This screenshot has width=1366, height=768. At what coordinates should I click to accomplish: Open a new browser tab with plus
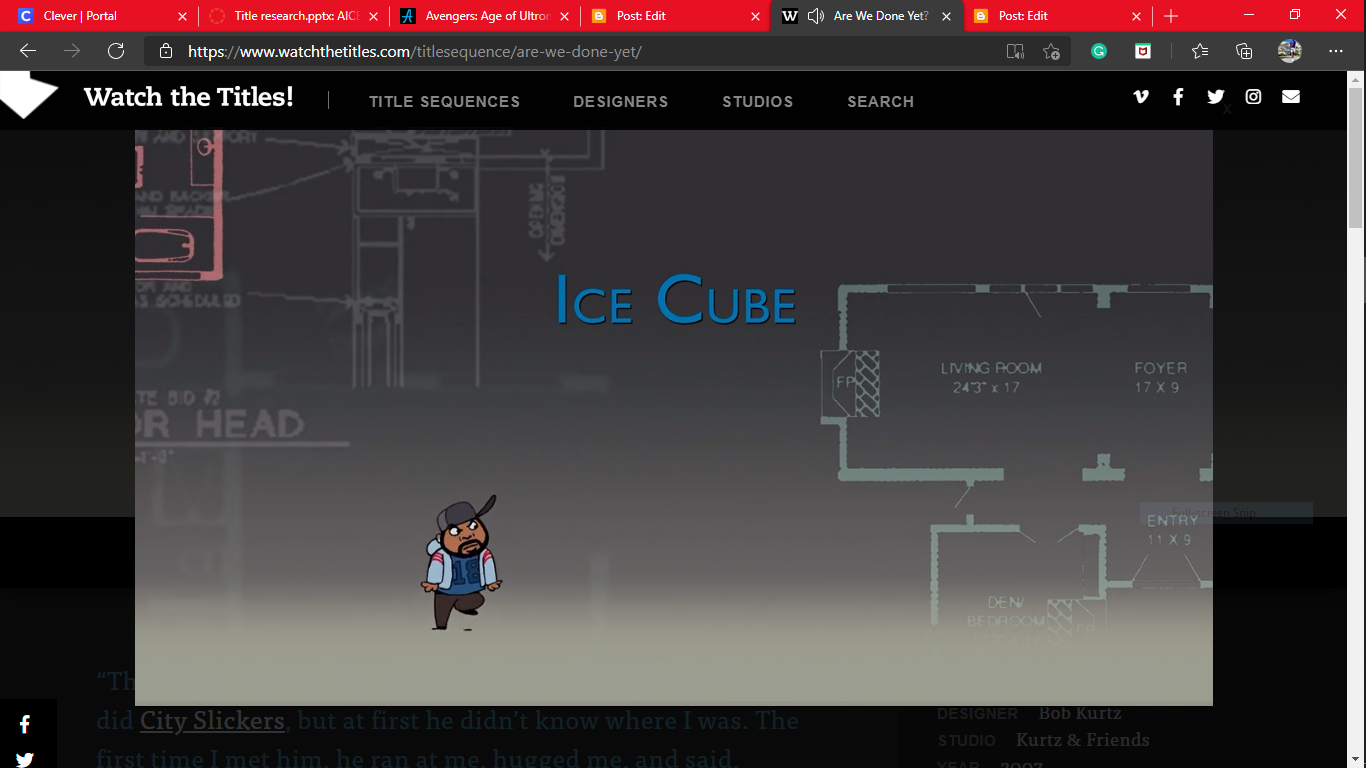pyautogui.click(x=1171, y=16)
